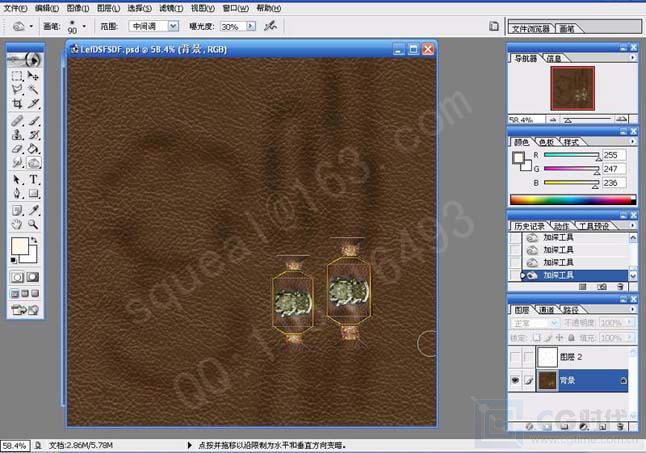Open the Layers panel flyout menu
Viewport: 646px width, 453px height.
[x=633, y=309]
